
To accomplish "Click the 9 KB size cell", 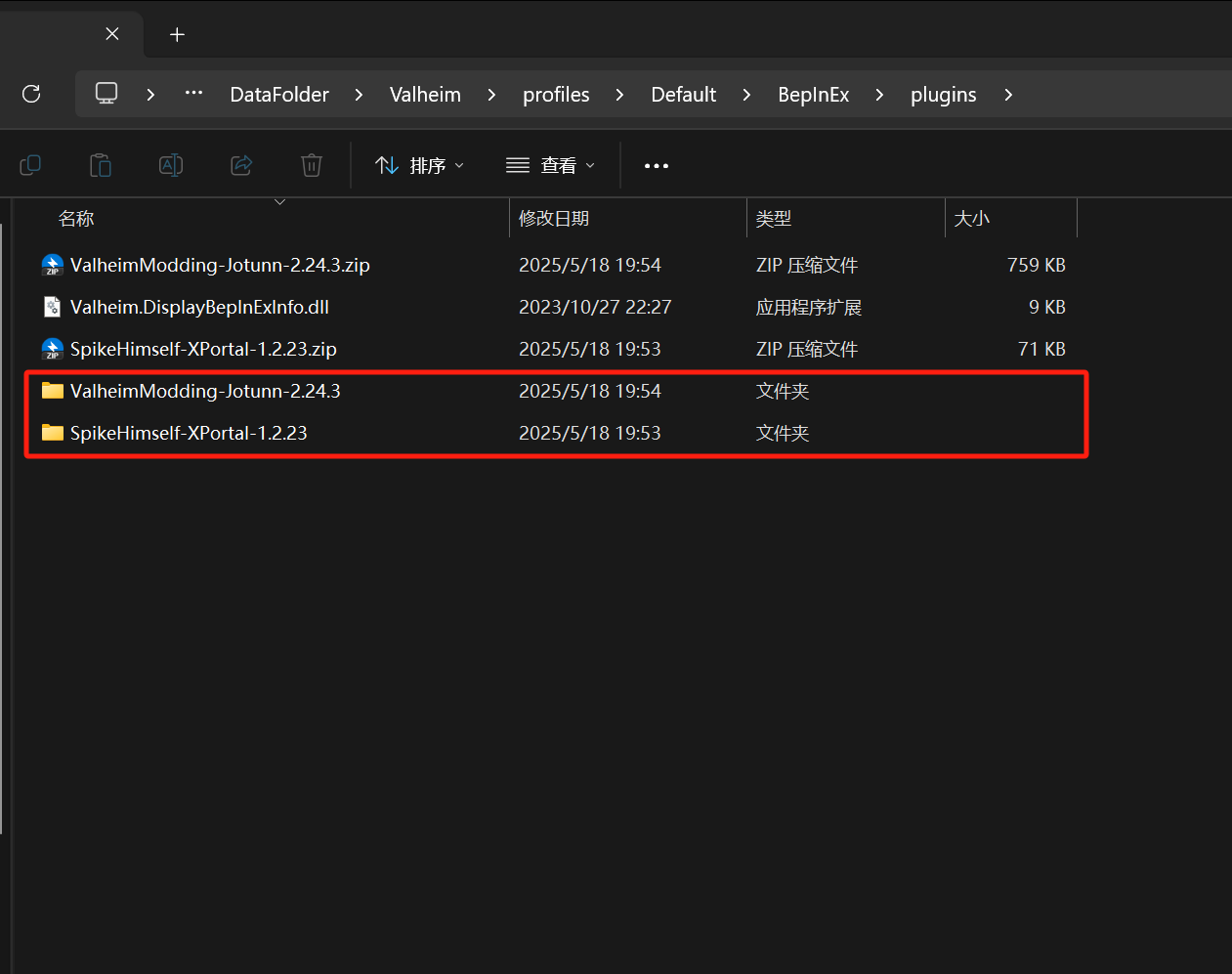I will [x=1046, y=307].
